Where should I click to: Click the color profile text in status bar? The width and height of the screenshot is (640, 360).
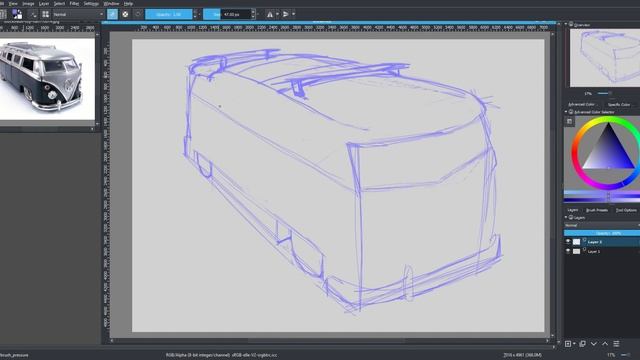222,355
